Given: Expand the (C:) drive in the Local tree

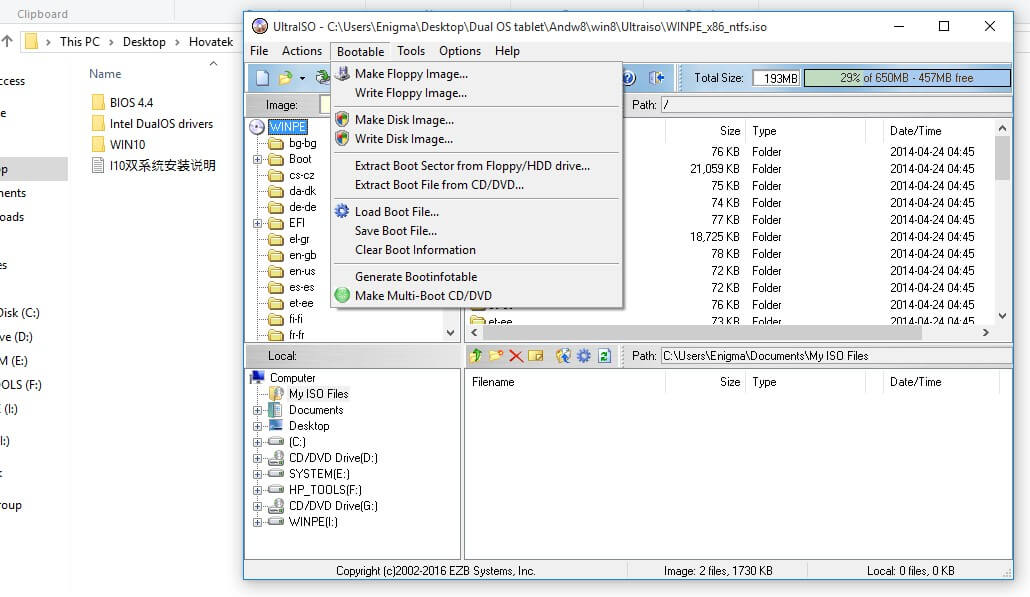Looking at the screenshot, I should [x=257, y=441].
